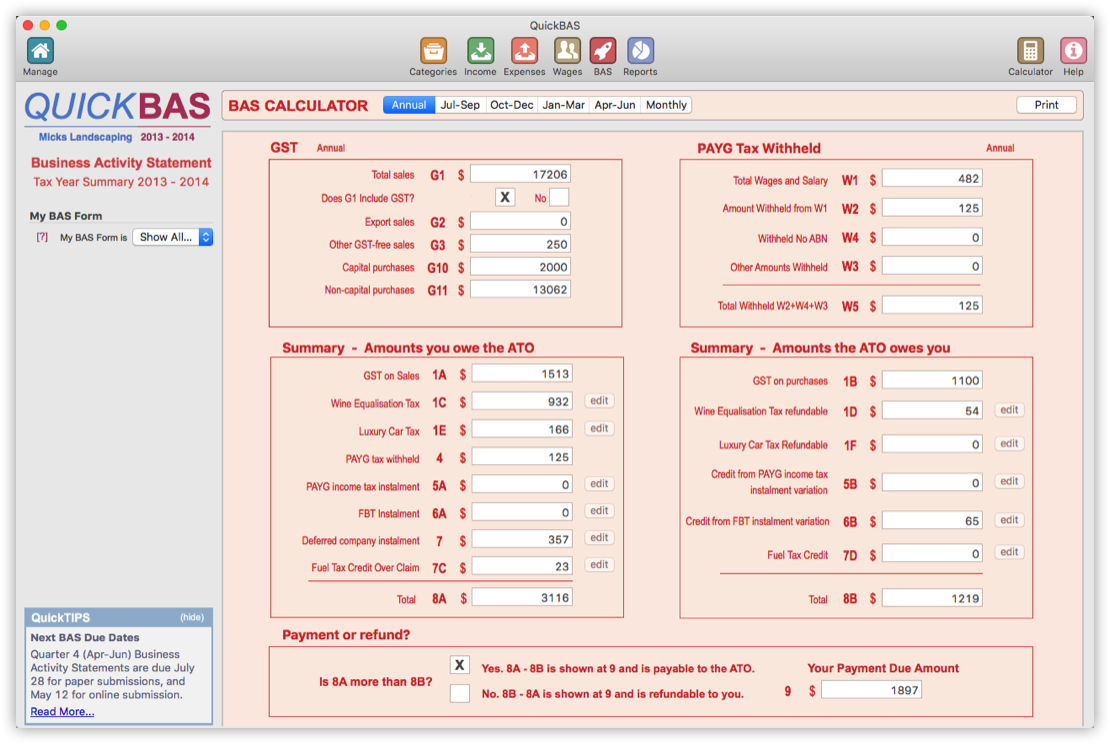
Task: Check the No box under Is 8A more than 8B
Action: point(459,691)
